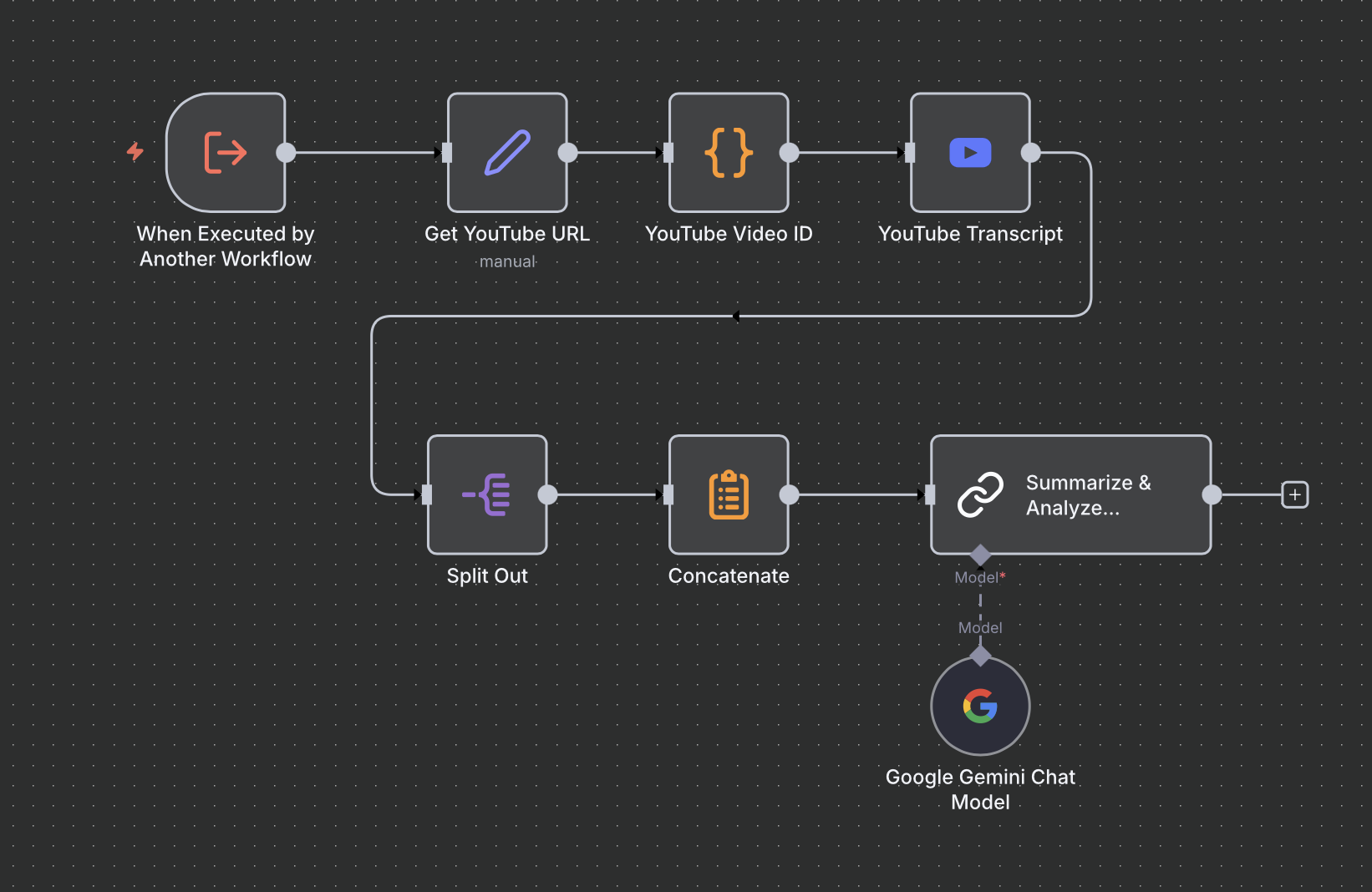Click the output port of trigger node

point(286,153)
